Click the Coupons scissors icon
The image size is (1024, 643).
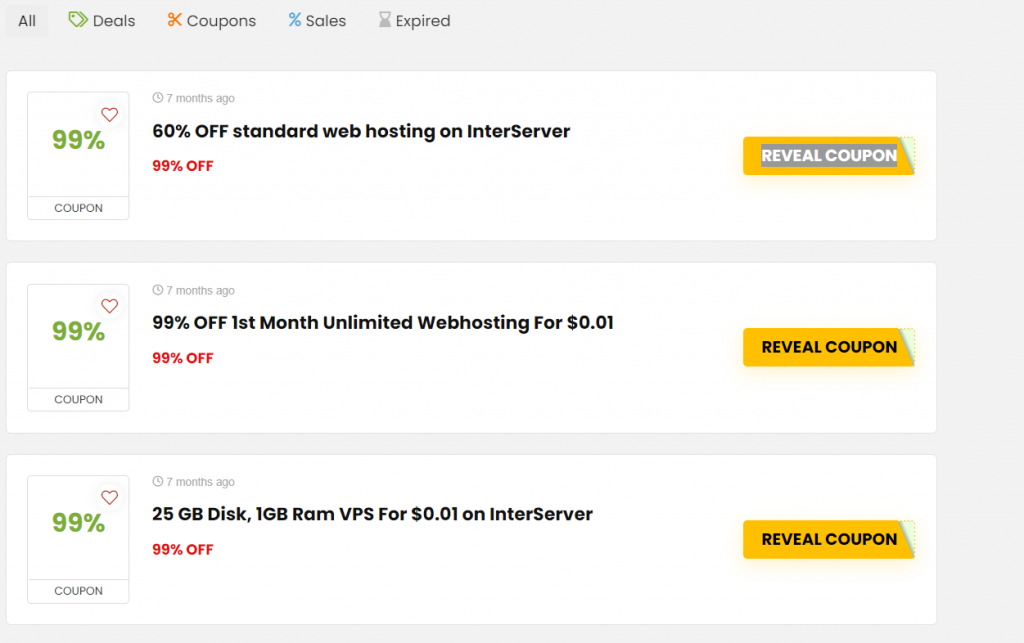click(x=175, y=20)
